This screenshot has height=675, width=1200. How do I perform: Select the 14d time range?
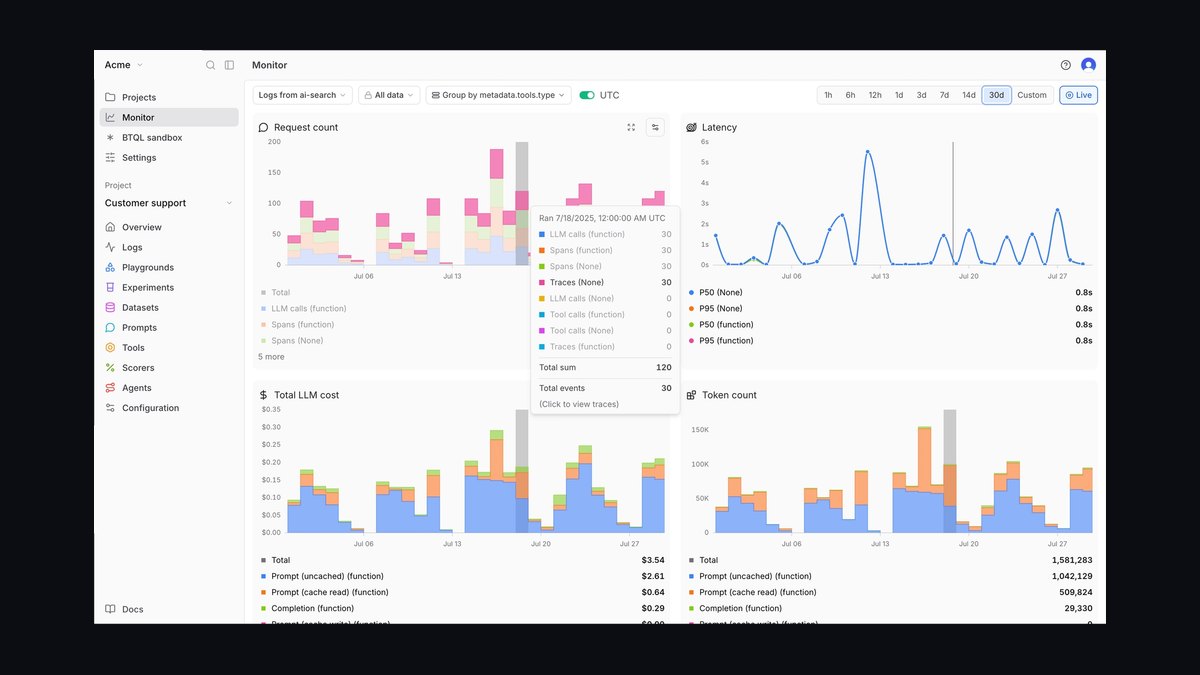968,95
